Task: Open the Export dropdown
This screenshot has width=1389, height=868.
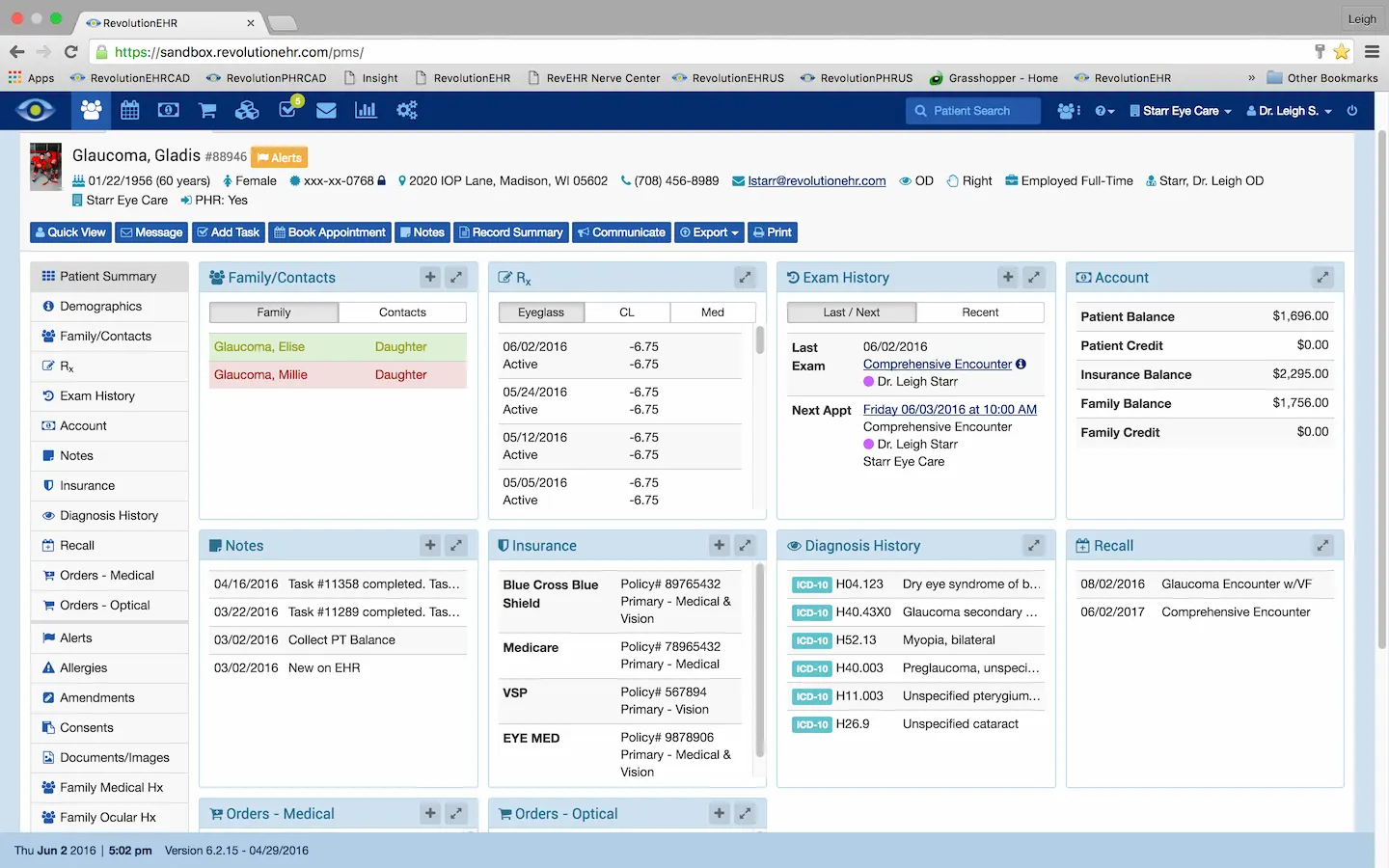Action: (709, 231)
